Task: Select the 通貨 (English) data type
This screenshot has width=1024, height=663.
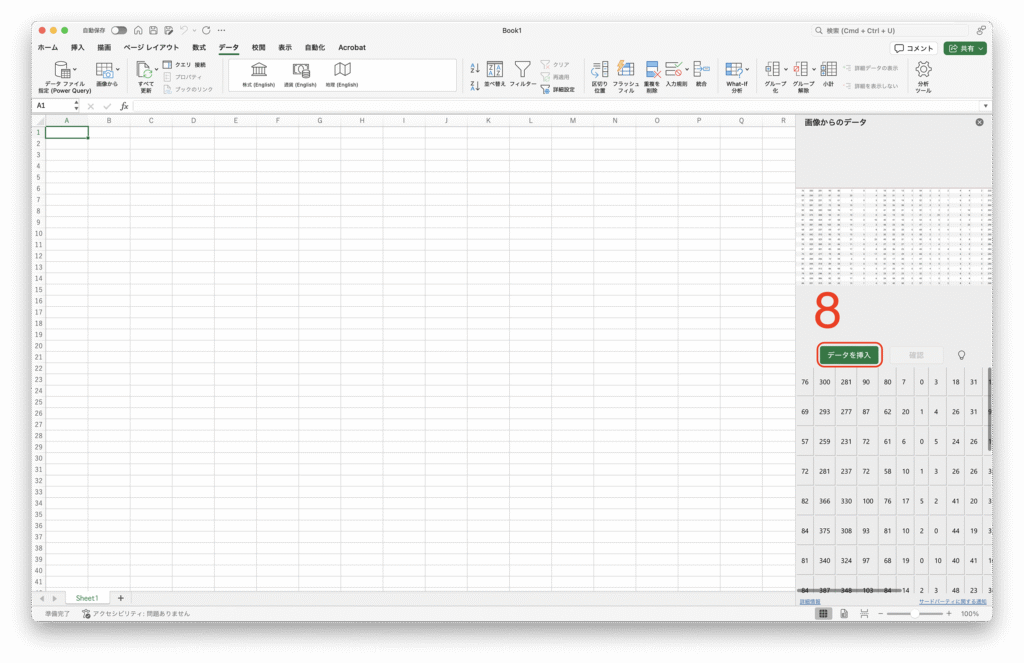Action: 300,74
